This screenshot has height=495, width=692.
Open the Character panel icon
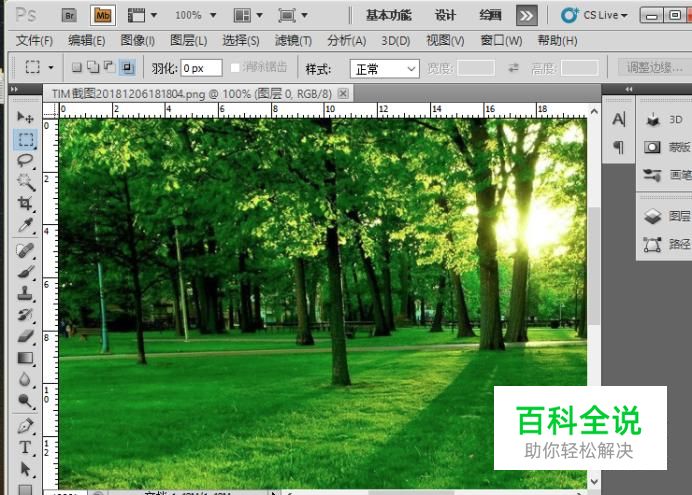click(619, 119)
